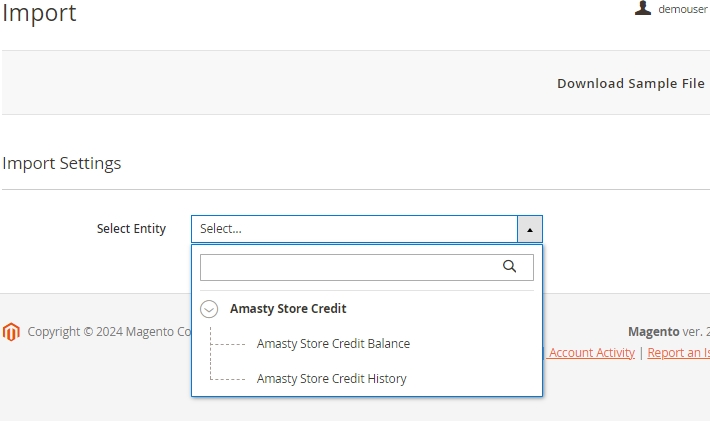This screenshot has width=710, height=421.
Task: Open the demouser account menu name
Action: click(682, 9)
